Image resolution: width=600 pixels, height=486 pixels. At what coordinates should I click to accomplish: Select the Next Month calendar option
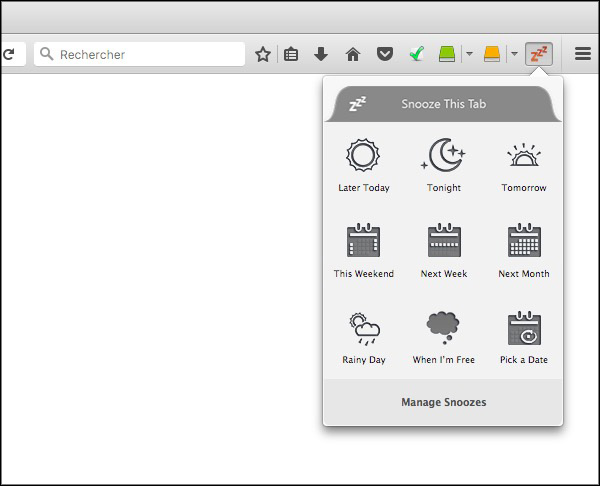(x=524, y=251)
